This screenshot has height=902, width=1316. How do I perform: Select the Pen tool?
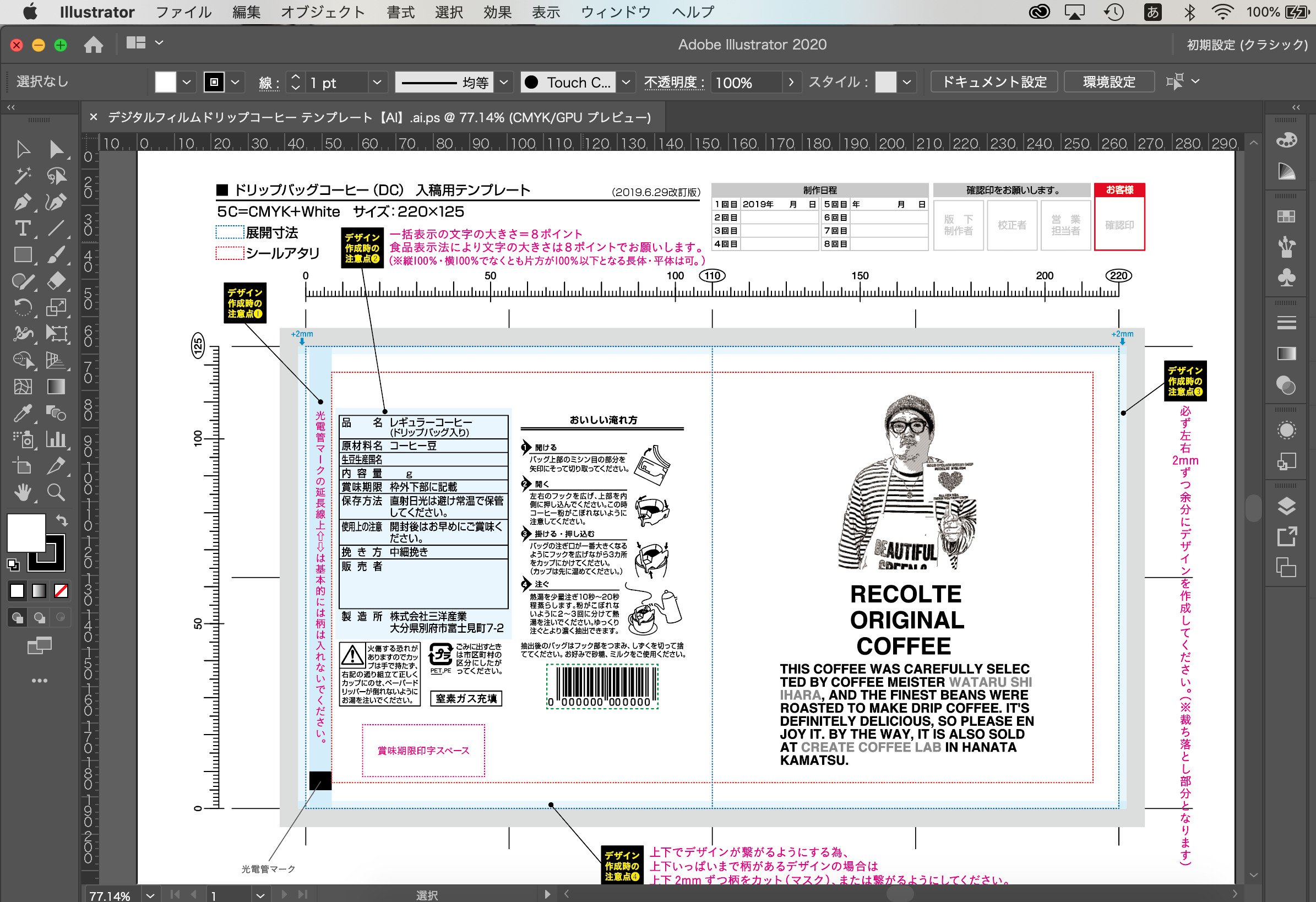click(23, 202)
